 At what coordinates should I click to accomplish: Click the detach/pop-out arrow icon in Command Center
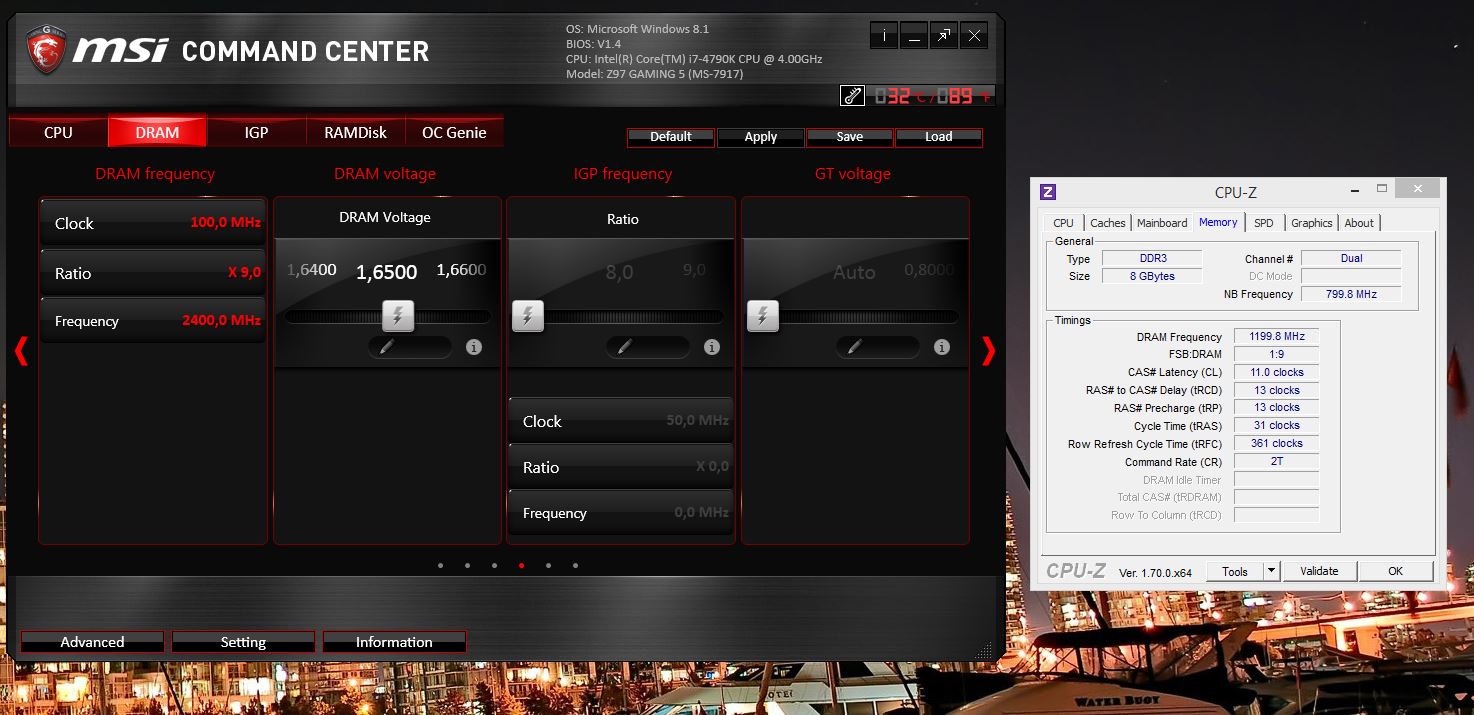pos(944,36)
